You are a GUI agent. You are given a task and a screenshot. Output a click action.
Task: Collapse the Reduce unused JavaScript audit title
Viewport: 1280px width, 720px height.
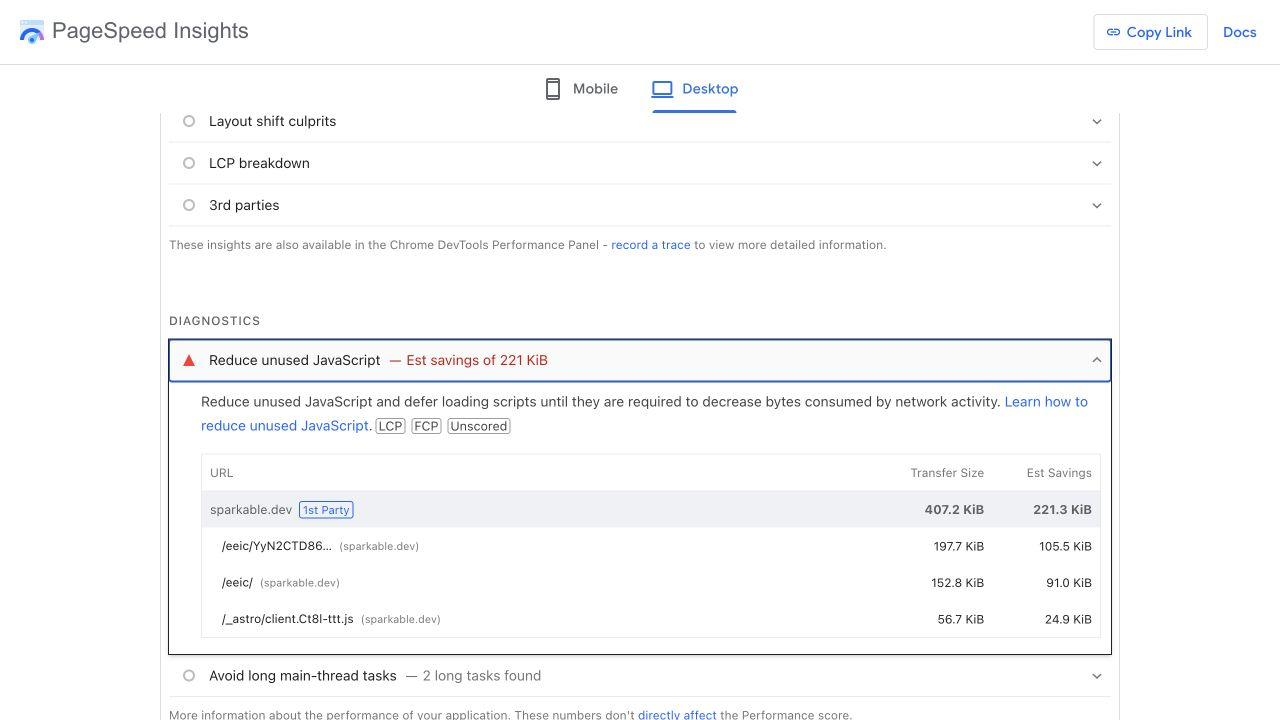295,360
